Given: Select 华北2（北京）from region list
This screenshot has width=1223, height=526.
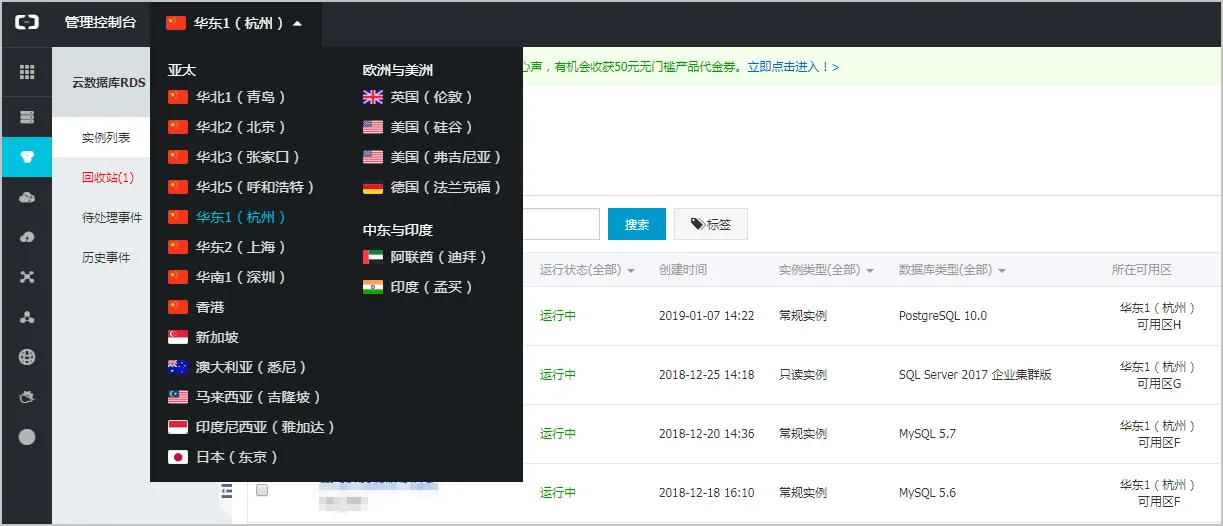Looking at the screenshot, I should coord(228,127).
